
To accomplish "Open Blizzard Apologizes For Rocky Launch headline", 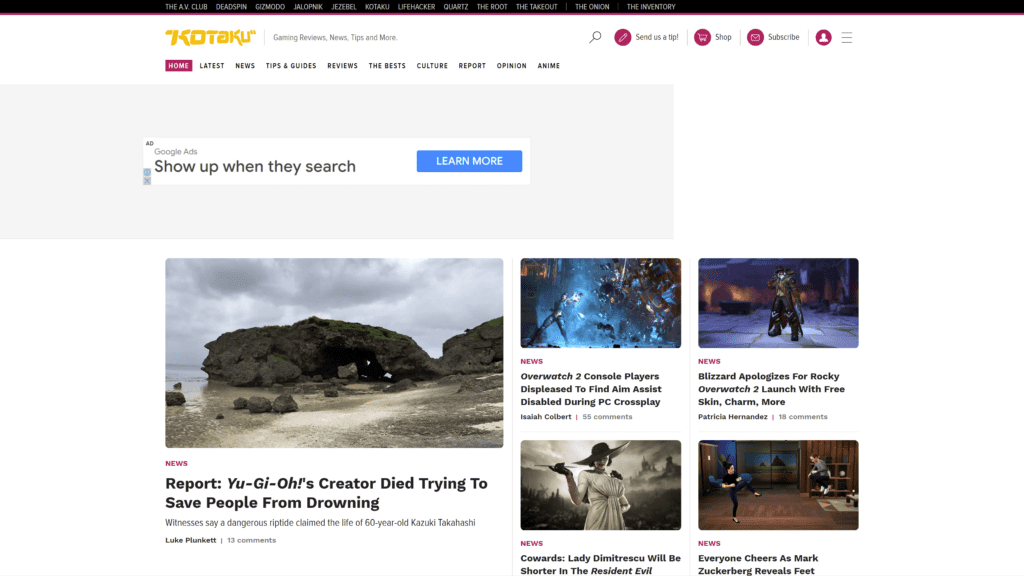I will point(771,389).
